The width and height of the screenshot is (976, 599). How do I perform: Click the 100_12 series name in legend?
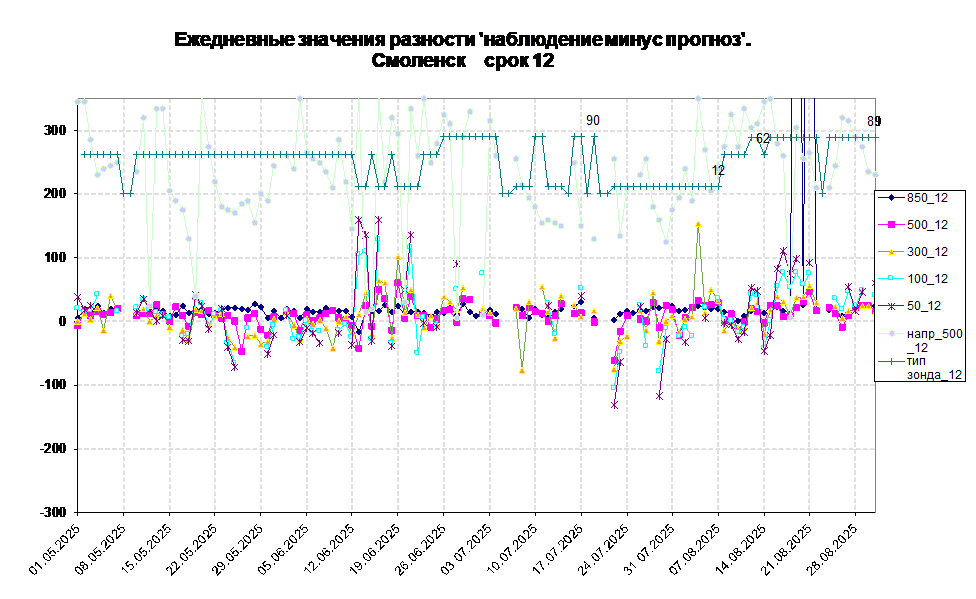927,279
